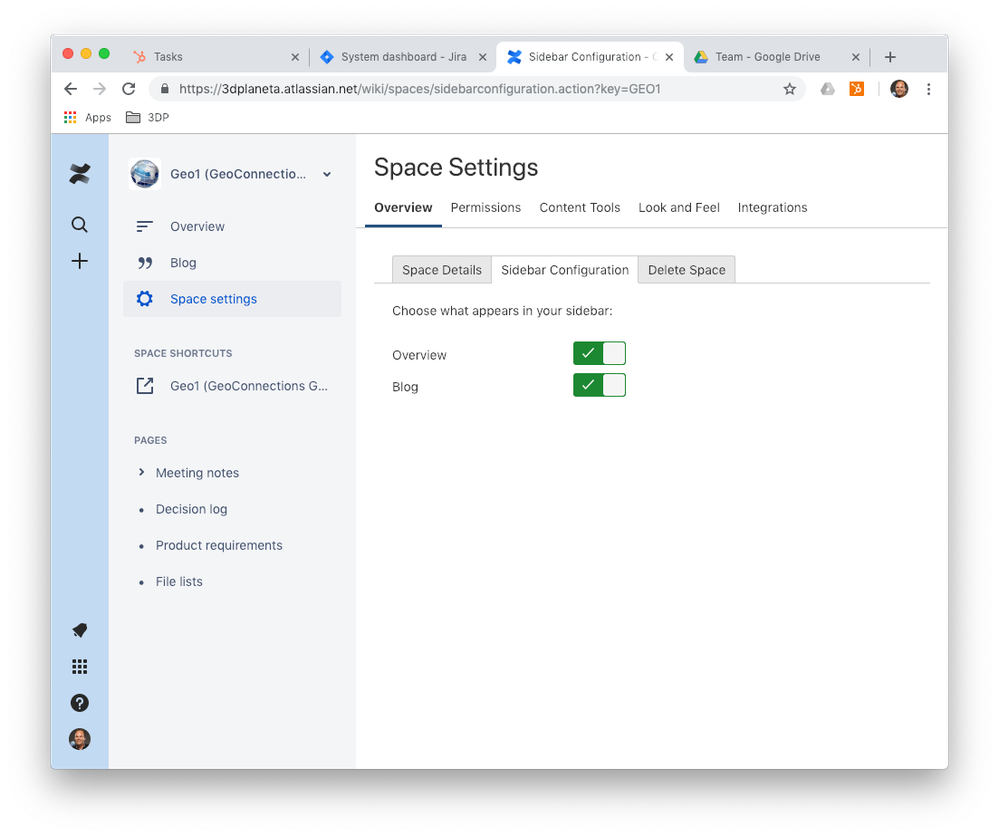Click the external shortcut link icon
This screenshot has width=999, height=836.
click(145, 386)
